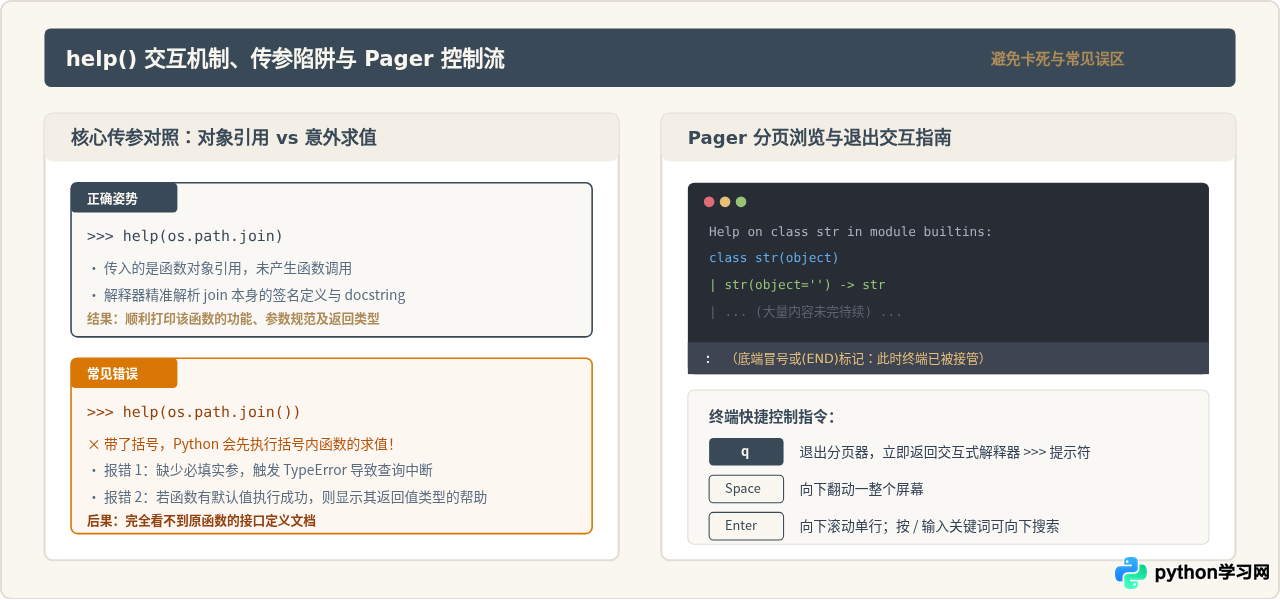The width and height of the screenshot is (1280, 600).
Task: Click description 退出分页器，立即返回交互式解释器
Action: tap(945, 452)
